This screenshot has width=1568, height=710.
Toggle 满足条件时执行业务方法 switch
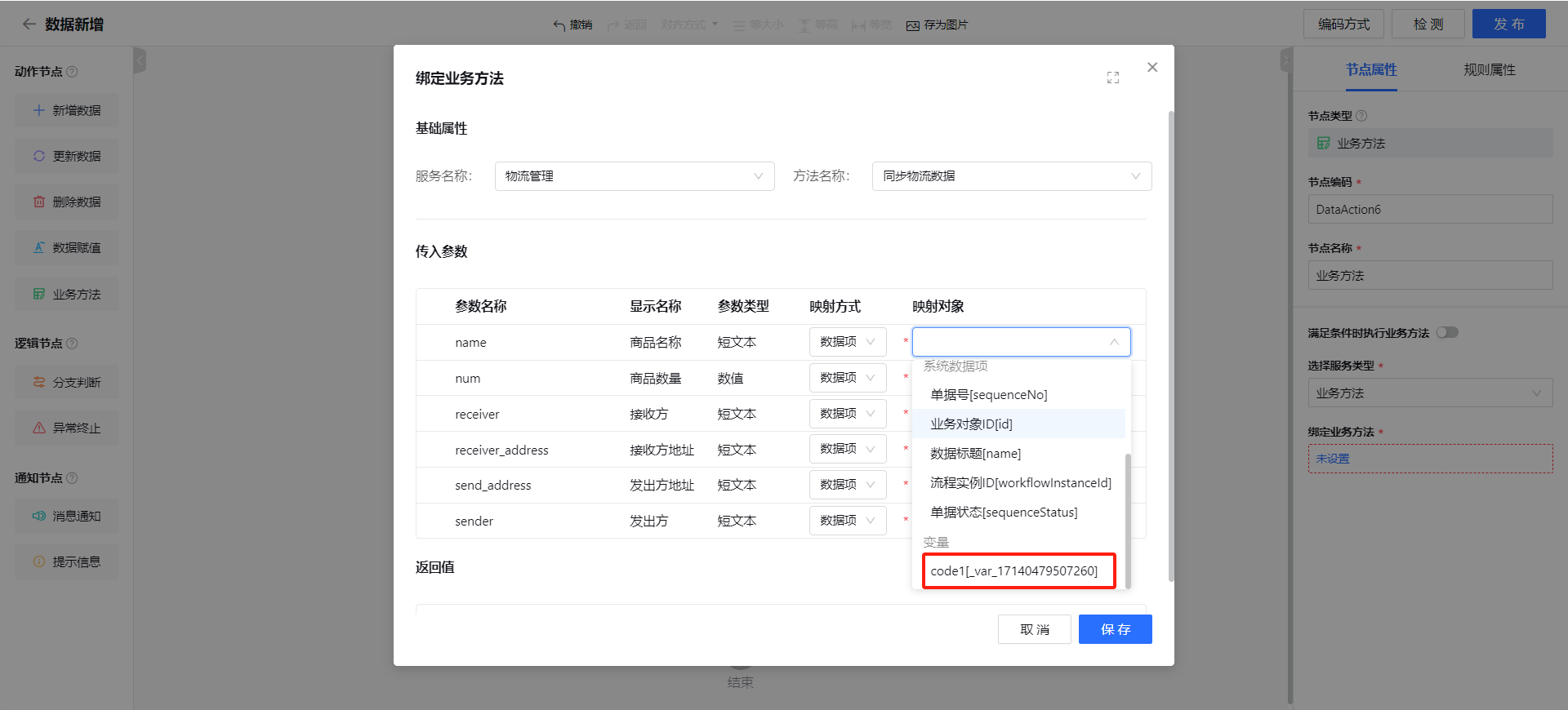[x=1448, y=332]
